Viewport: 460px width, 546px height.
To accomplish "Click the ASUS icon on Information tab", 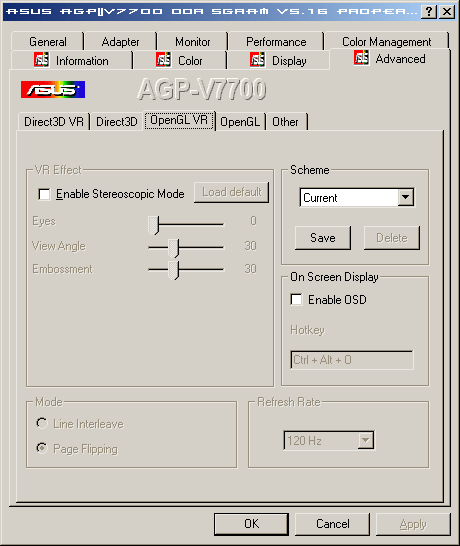I will tap(41, 60).
